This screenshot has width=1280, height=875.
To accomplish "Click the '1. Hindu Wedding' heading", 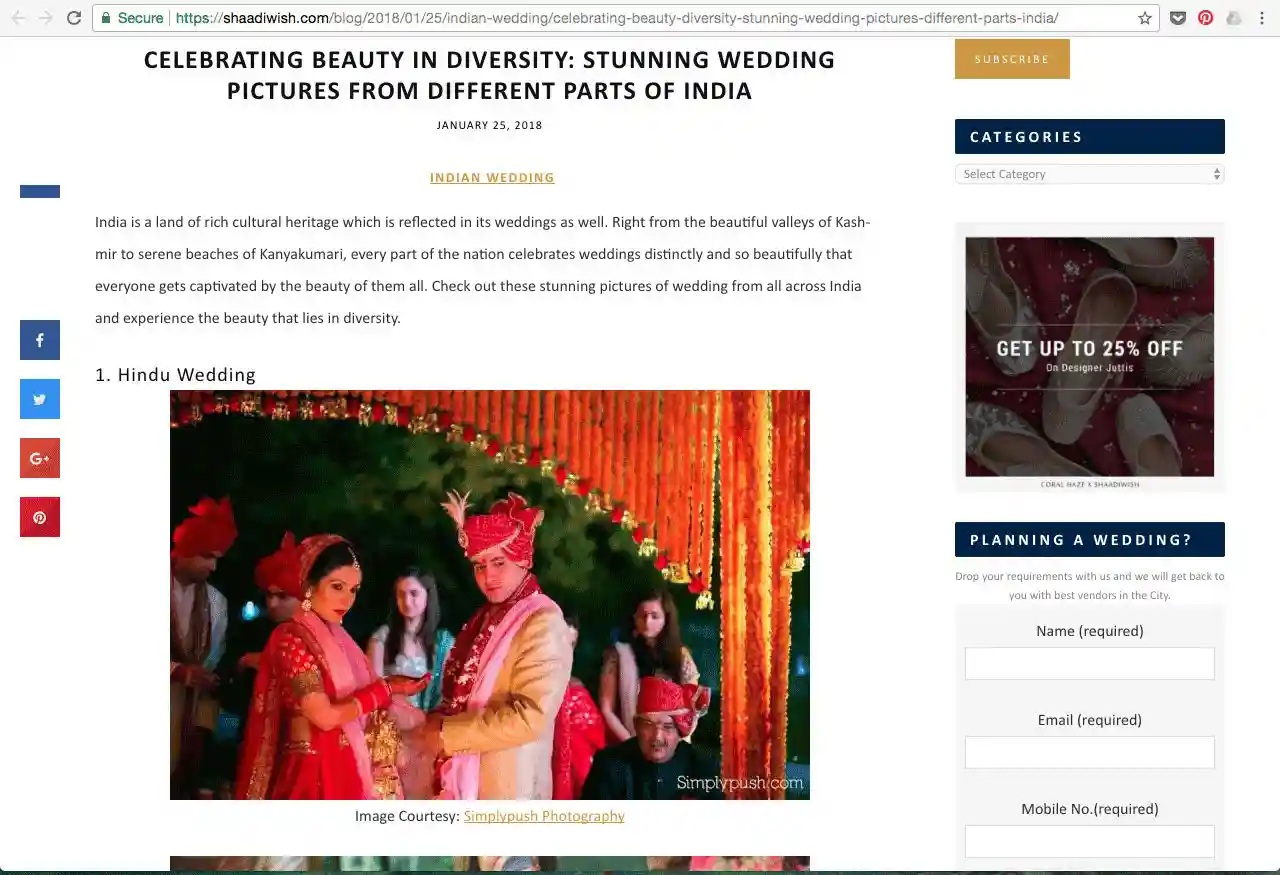I will coord(176,375).
